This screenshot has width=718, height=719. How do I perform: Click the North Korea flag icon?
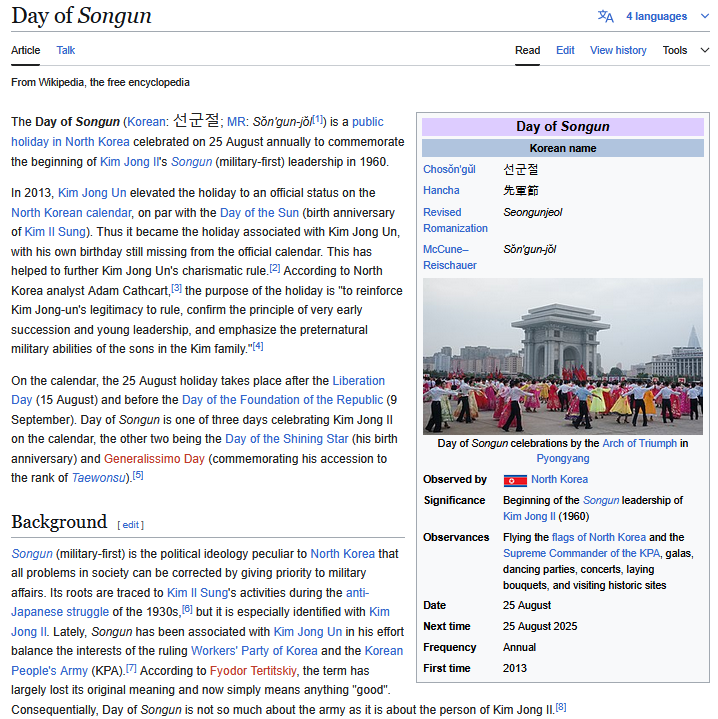pyautogui.click(x=515, y=481)
